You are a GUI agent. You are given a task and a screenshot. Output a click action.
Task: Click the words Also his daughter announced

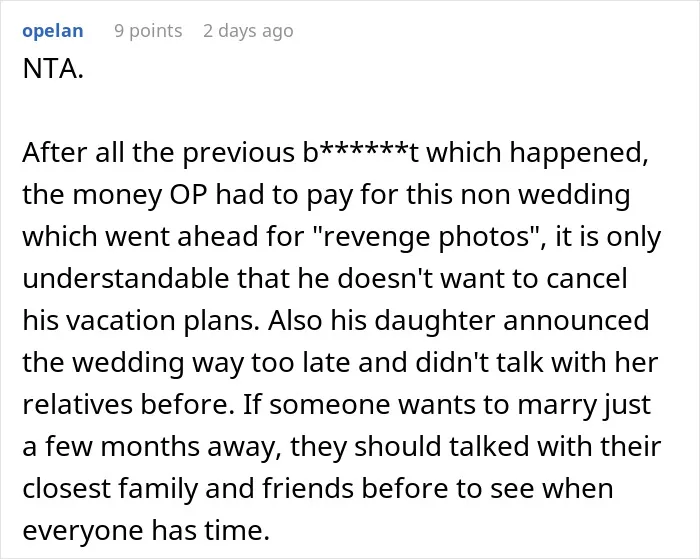pos(458,321)
